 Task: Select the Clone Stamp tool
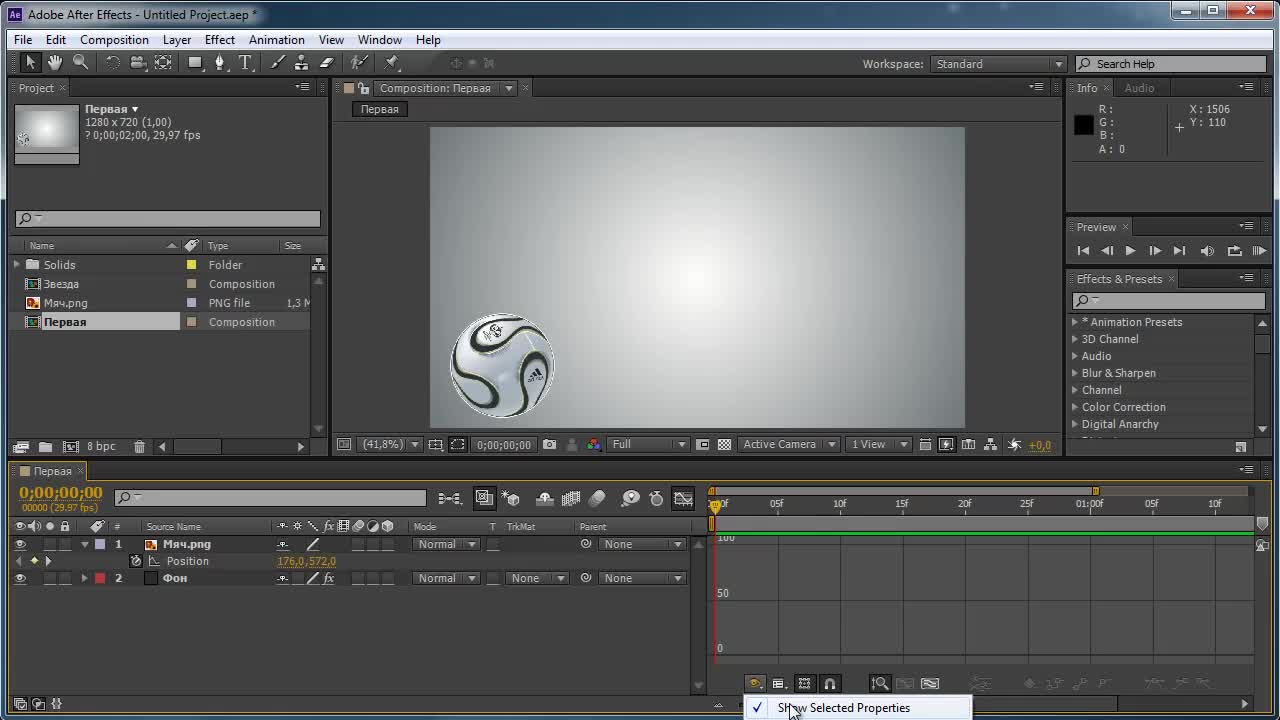pos(302,63)
